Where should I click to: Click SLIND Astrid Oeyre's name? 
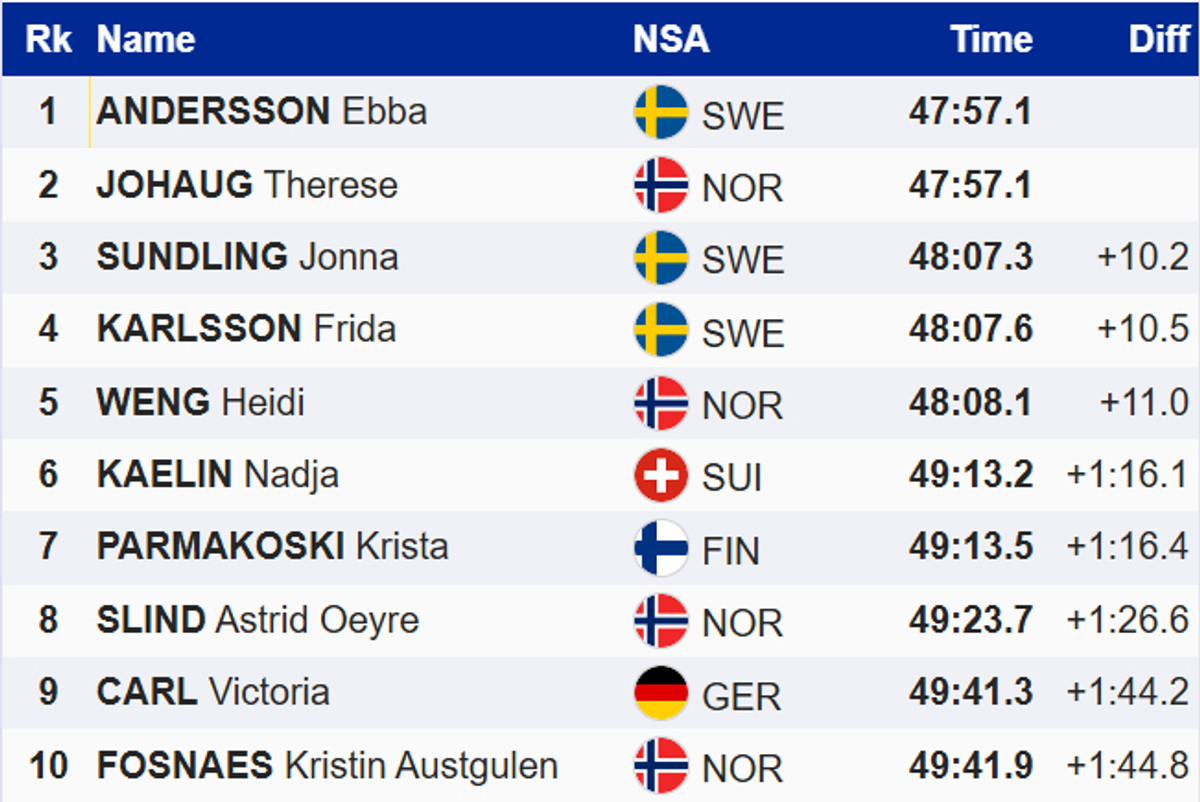(258, 620)
